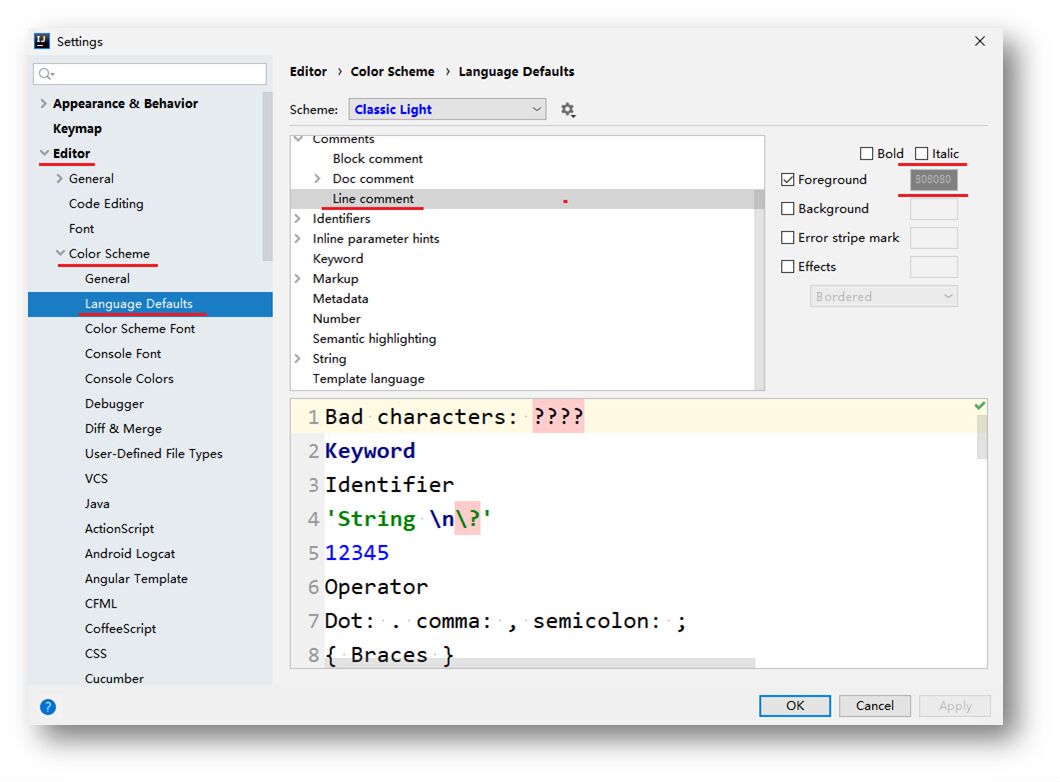This screenshot has height=782, width=1060.
Task: Click the scheme settings gear icon
Action: 568,109
